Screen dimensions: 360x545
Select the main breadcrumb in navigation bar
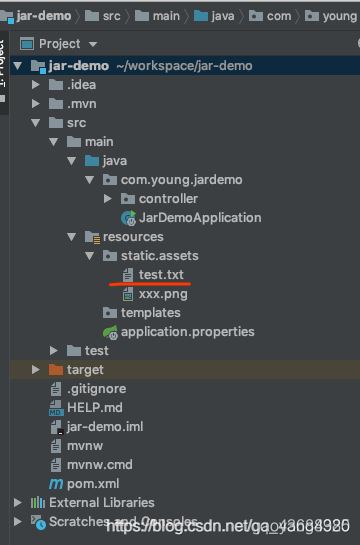(157, 16)
